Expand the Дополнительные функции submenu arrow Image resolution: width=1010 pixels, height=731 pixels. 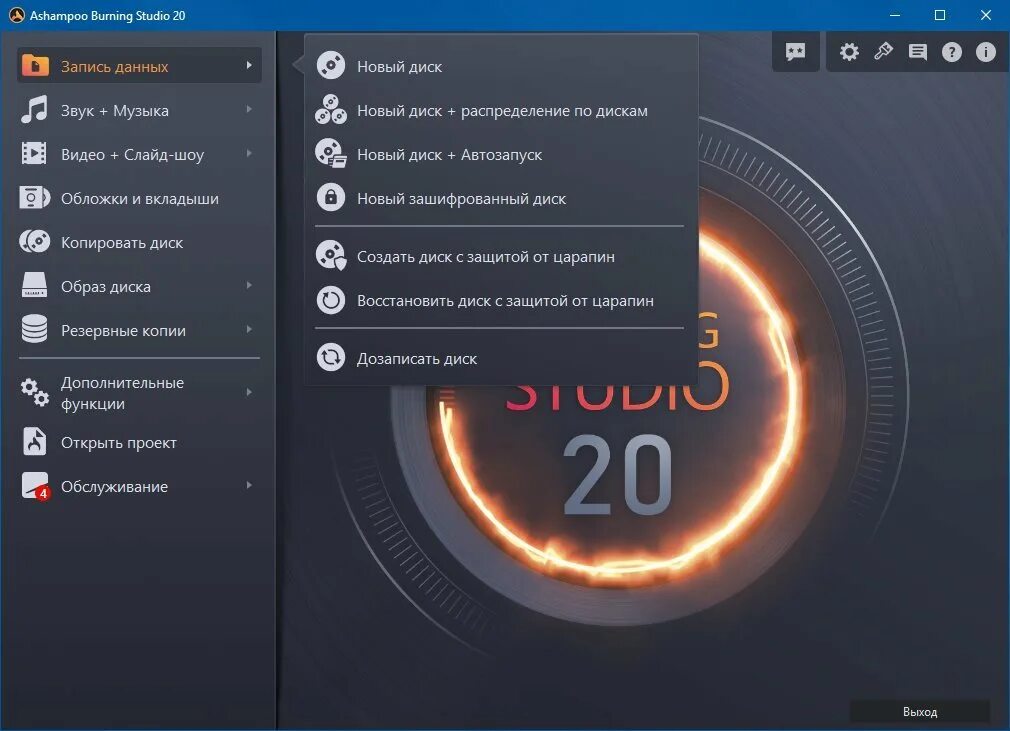point(249,392)
